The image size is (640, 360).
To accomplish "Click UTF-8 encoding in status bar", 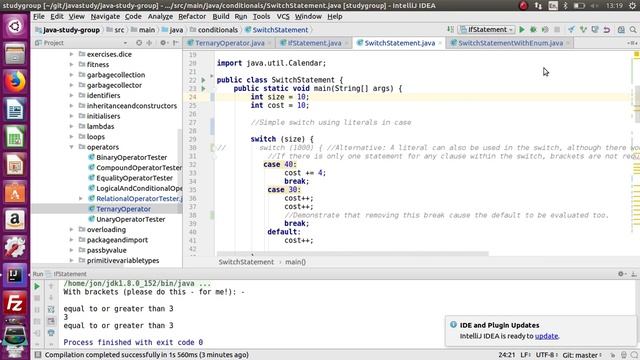I will [547, 355].
